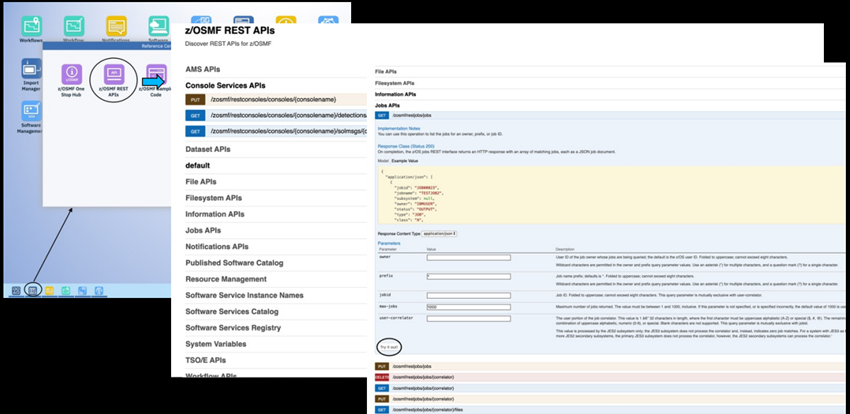
Task: Expand the System Variables section
Action: coord(216,344)
